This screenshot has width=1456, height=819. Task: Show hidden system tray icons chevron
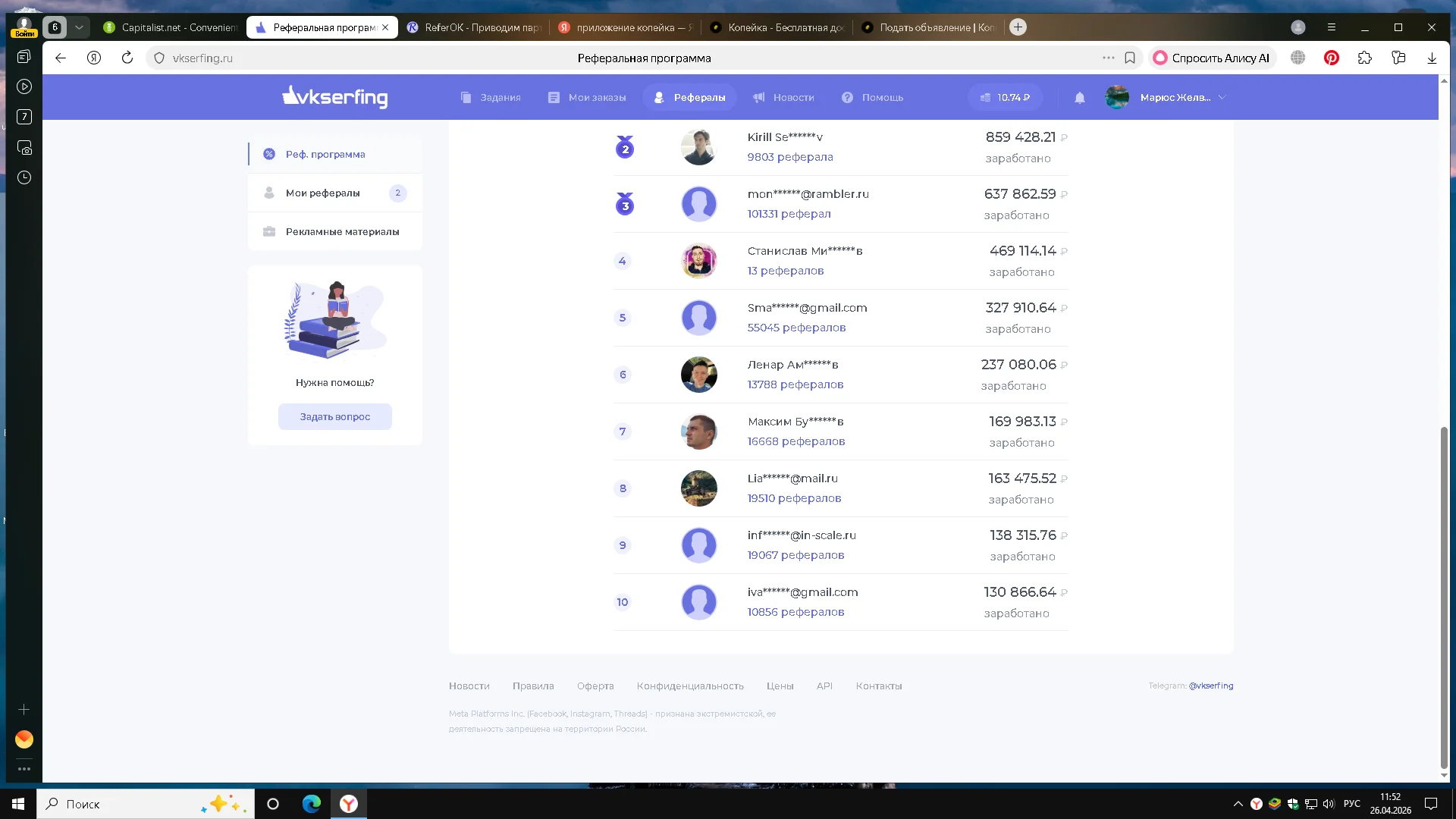point(1238,804)
